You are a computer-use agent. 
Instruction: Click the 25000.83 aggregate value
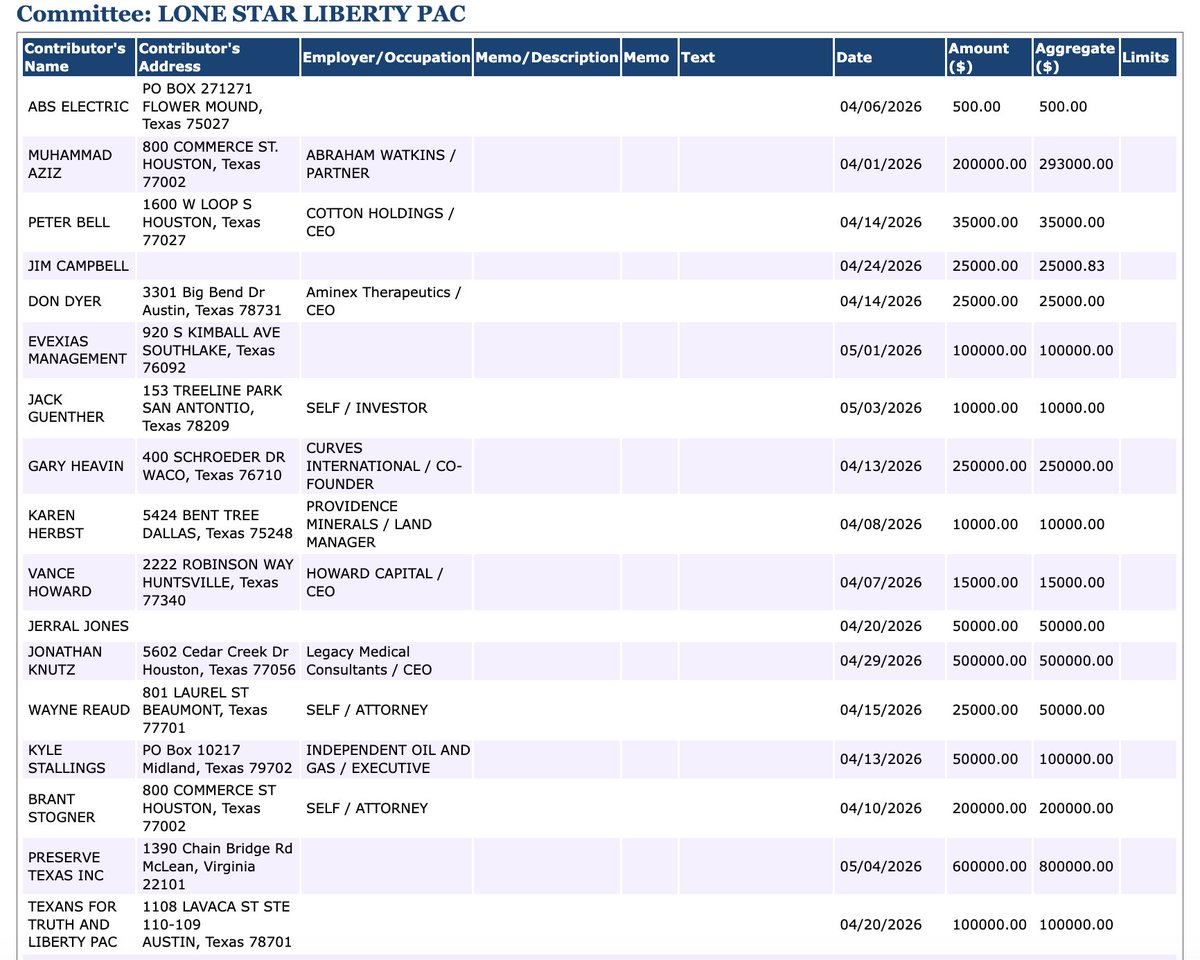coord(1072,266)
